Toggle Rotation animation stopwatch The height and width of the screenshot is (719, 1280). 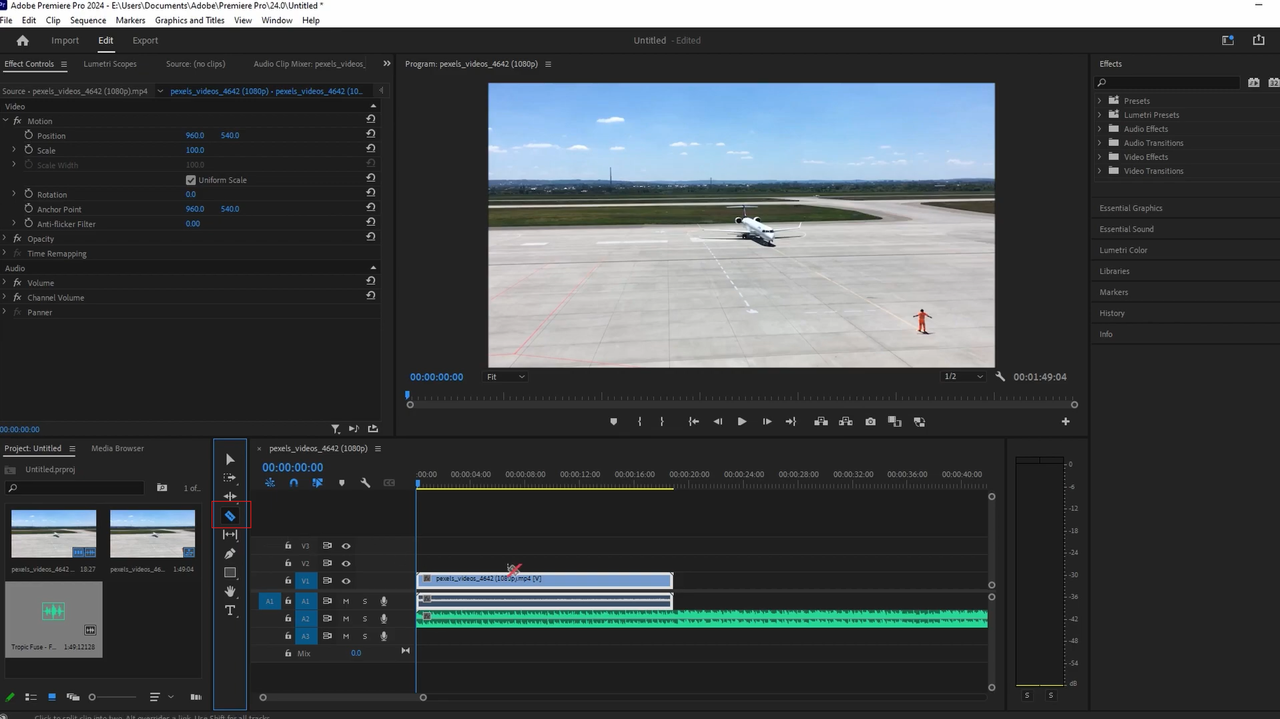pos(29,194)
